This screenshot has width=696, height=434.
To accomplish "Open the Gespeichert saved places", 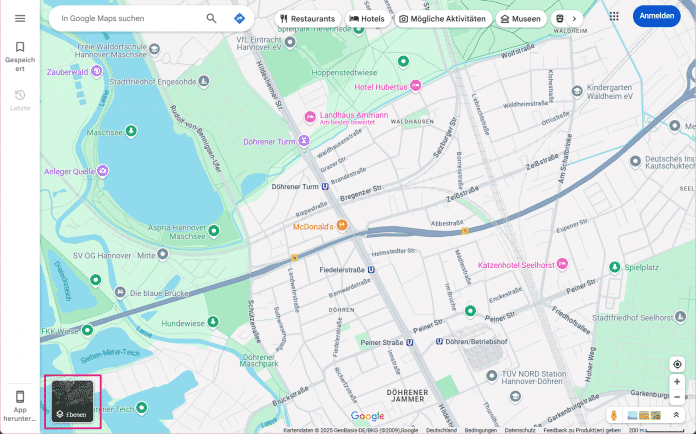I will click(19, 54).
